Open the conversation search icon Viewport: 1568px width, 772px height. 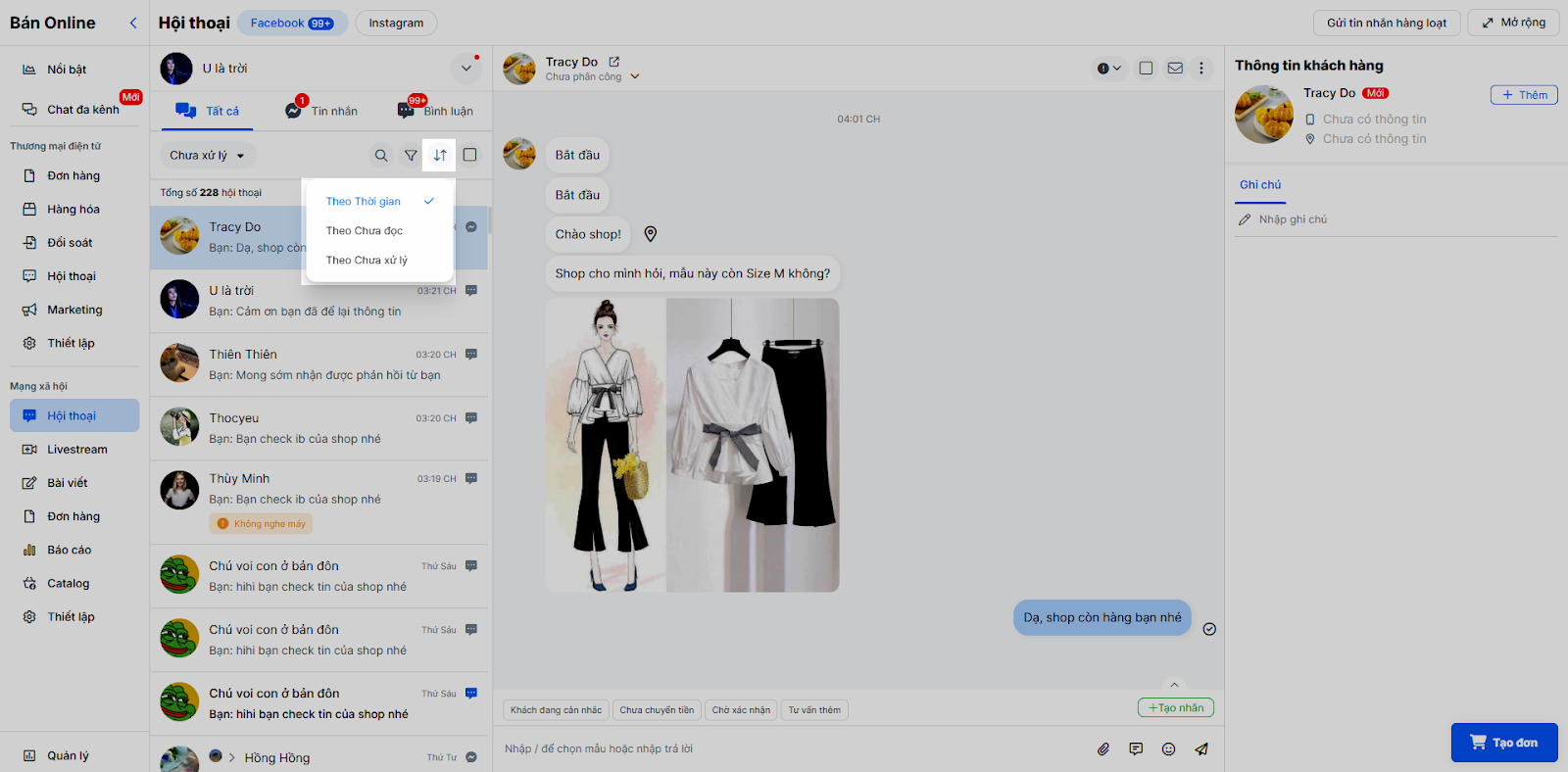coord(381,155)
